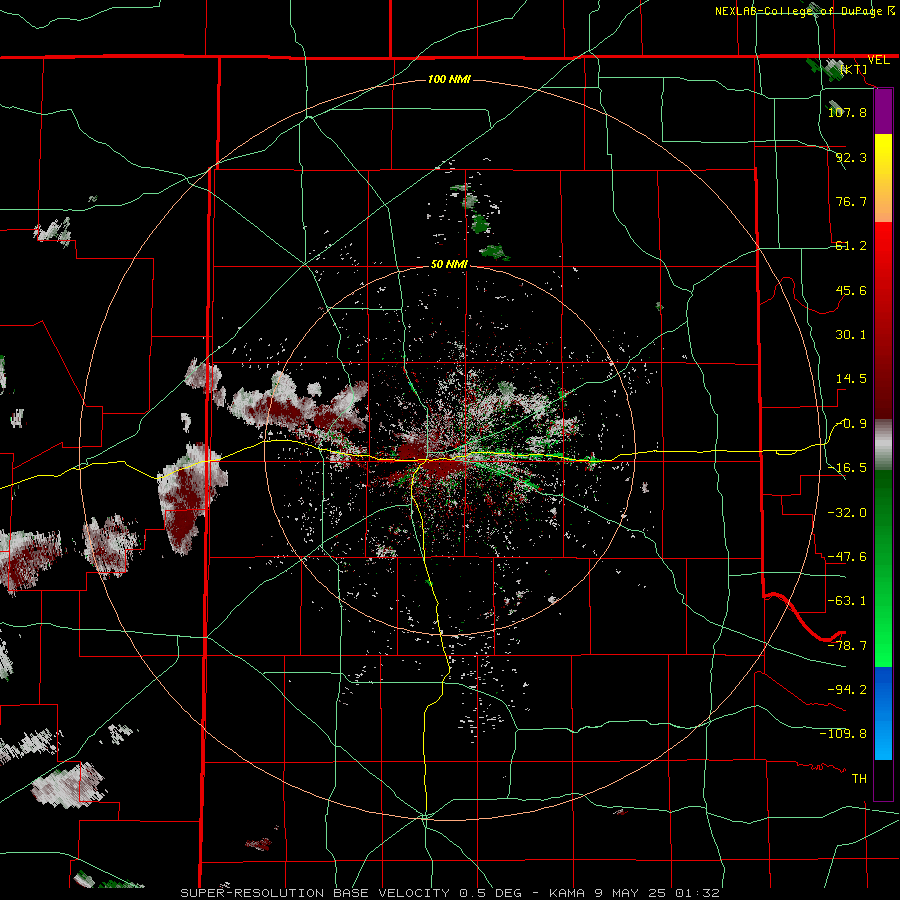Screen dimensions: 900x900
Task: Select the 92.3 scale value
Action: tap(851, 157)
